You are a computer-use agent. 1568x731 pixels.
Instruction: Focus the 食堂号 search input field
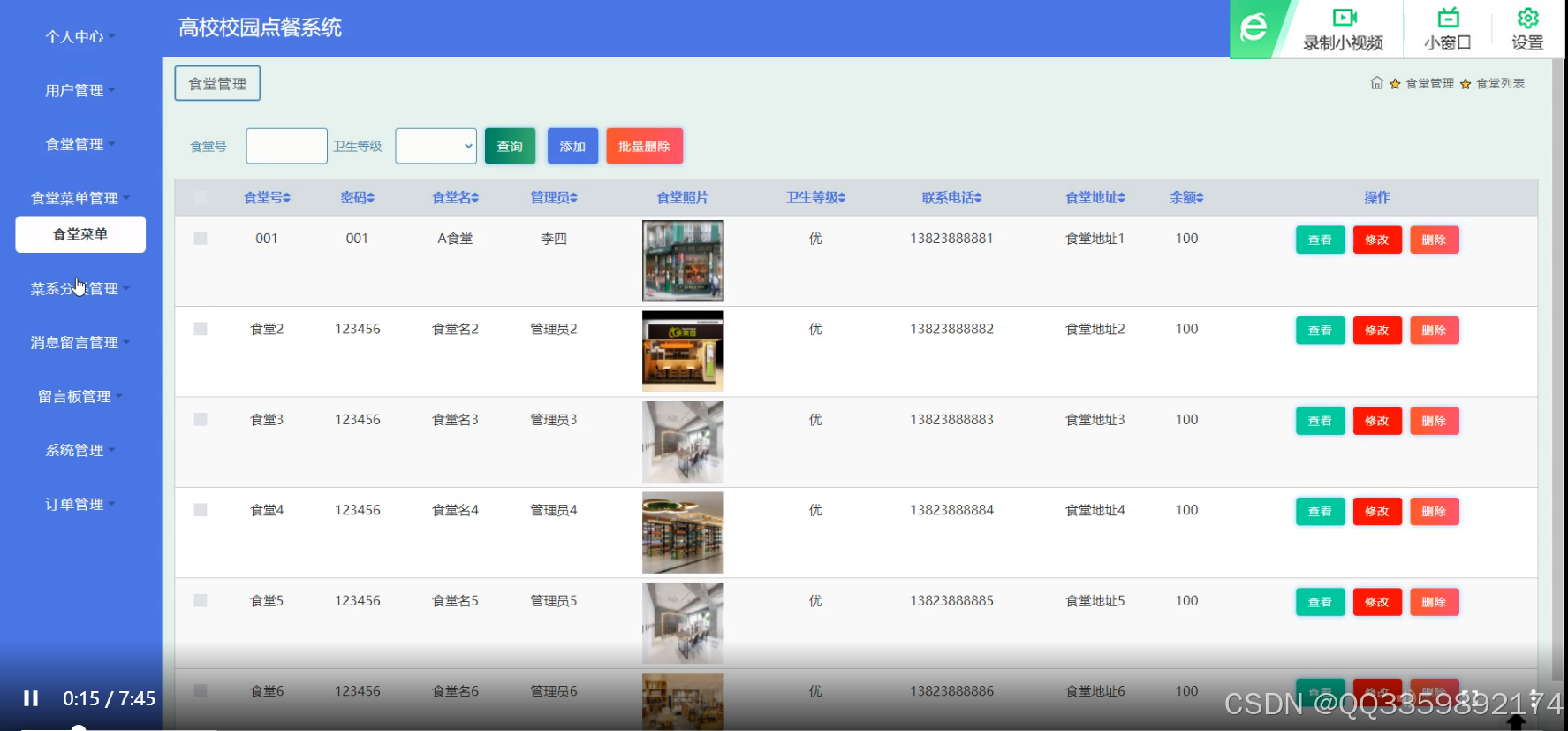click(x=286, y=146)
